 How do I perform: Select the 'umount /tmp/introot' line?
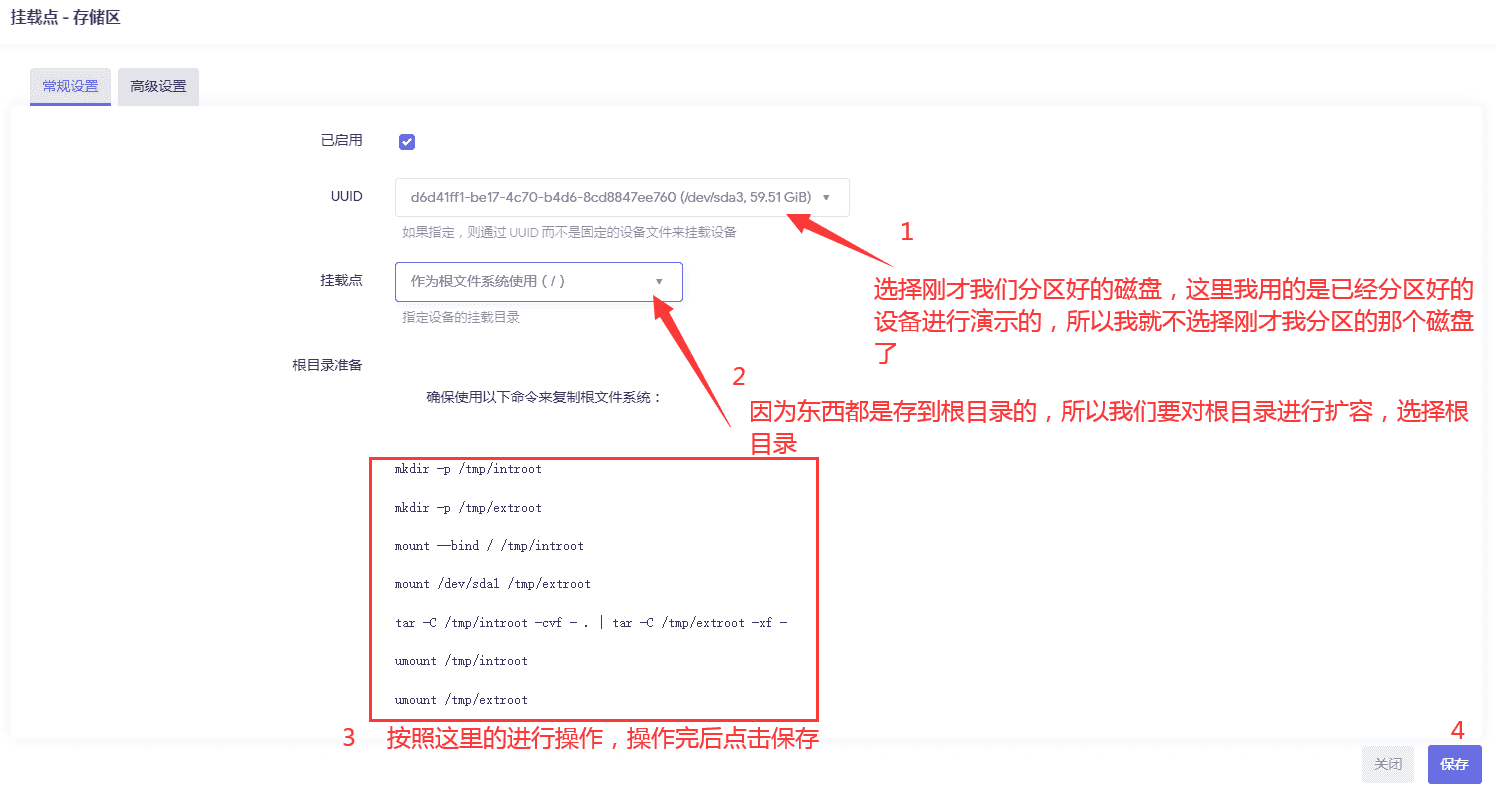click(x=461, y=661)
